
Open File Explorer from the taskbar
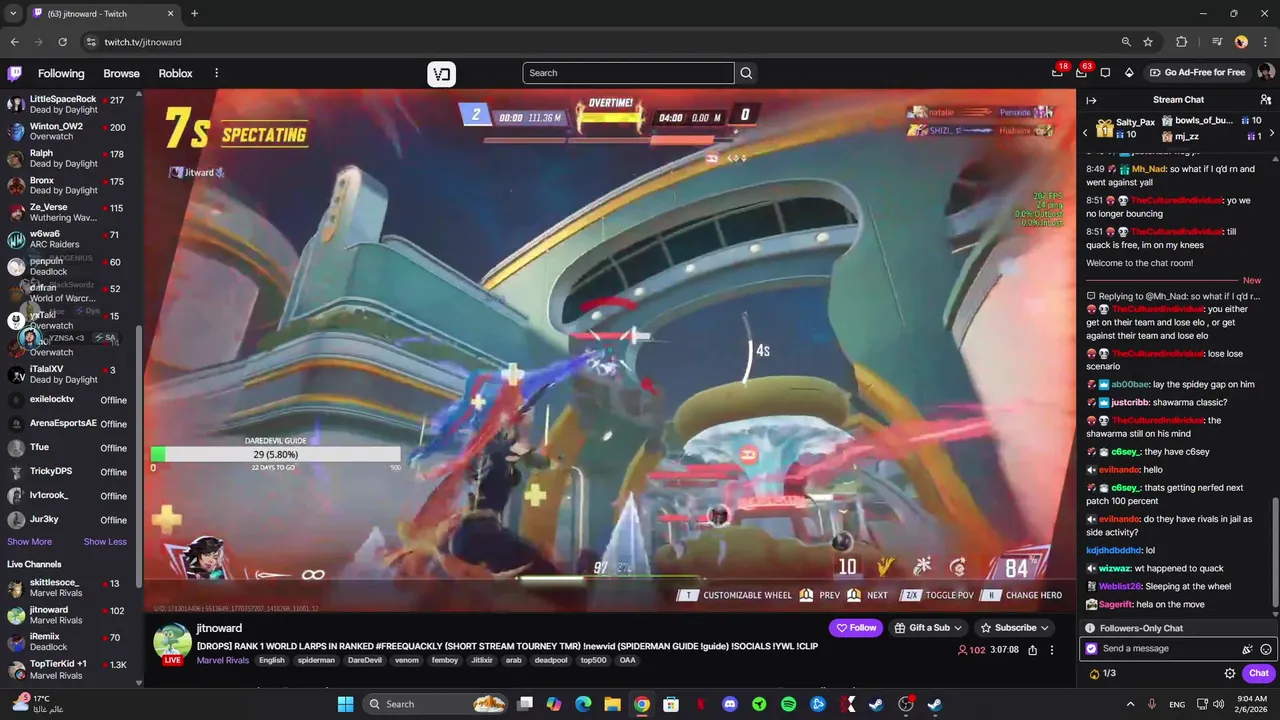coord(612,704)
